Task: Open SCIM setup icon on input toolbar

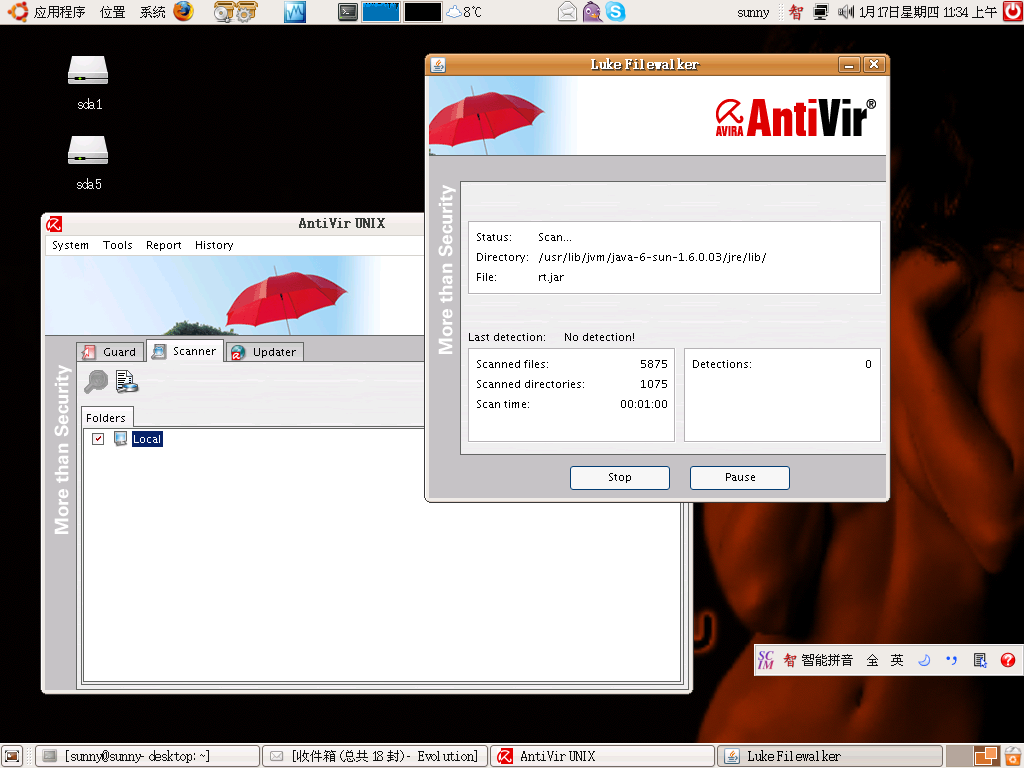Action: pyautogui.click(x=980, y=660)
